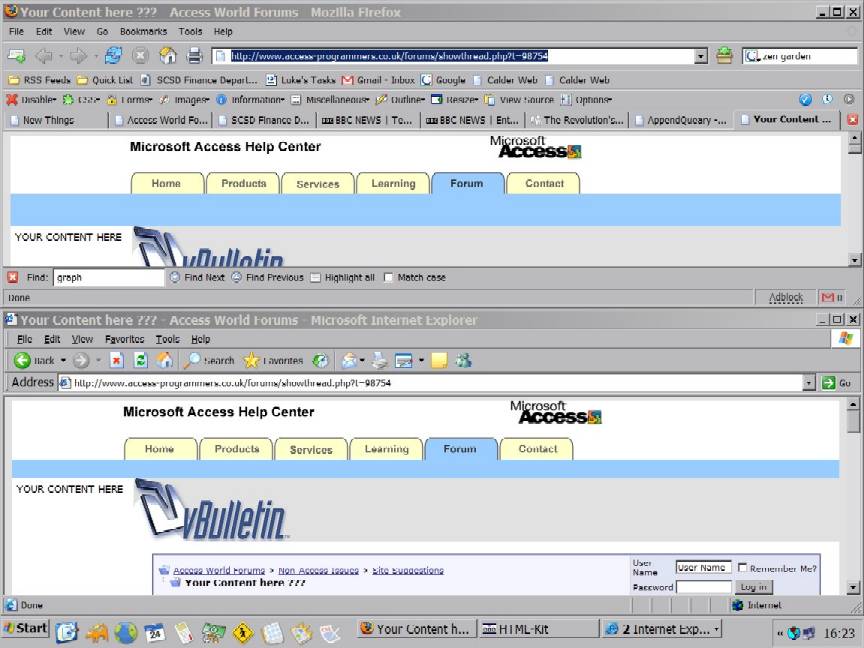Click Find Next button
This screenshot has width=864, height=648.
[x=197, y=277]
